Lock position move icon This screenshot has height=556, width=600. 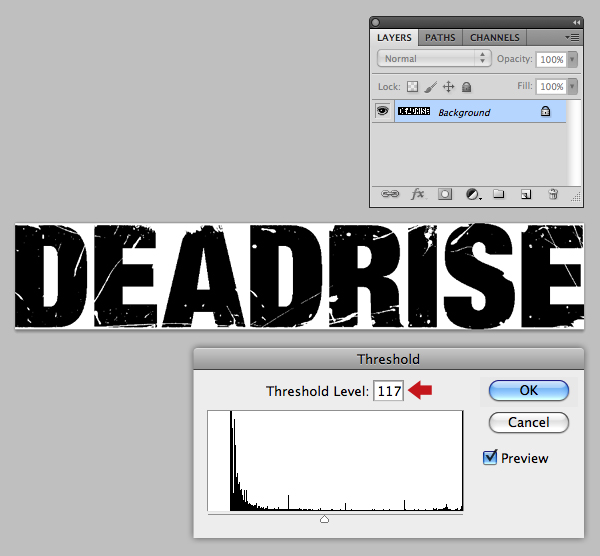448,87
